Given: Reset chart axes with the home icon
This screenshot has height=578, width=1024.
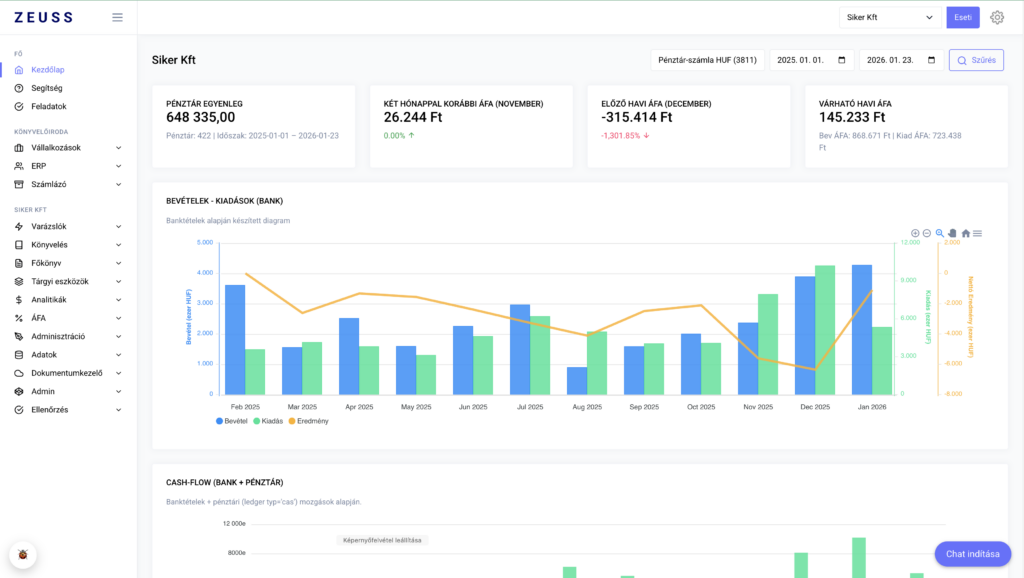Looking at the screenshot, I should coord(966,234).
